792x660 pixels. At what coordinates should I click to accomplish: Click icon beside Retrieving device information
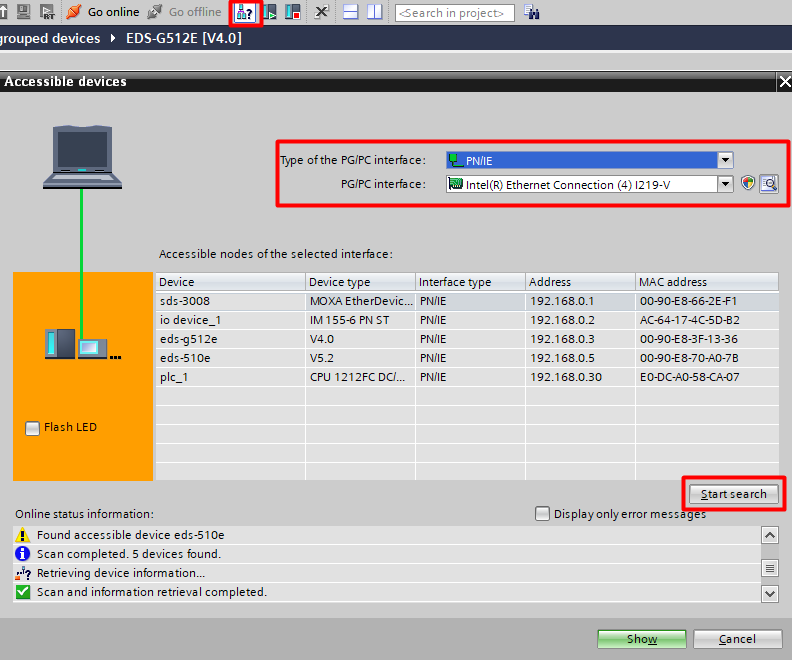(x=23, y=573)
